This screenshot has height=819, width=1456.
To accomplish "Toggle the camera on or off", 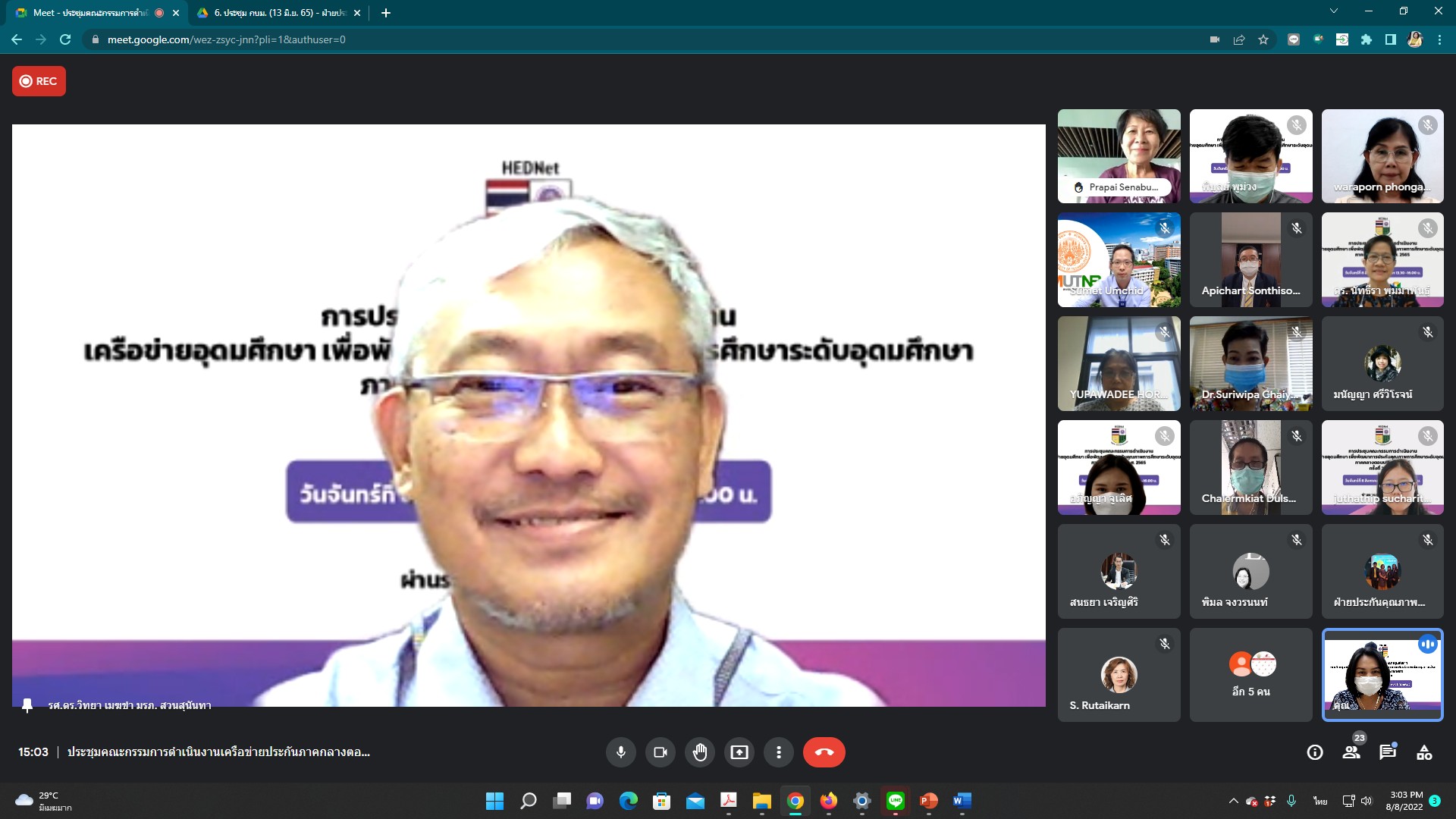I will (660, 752).
